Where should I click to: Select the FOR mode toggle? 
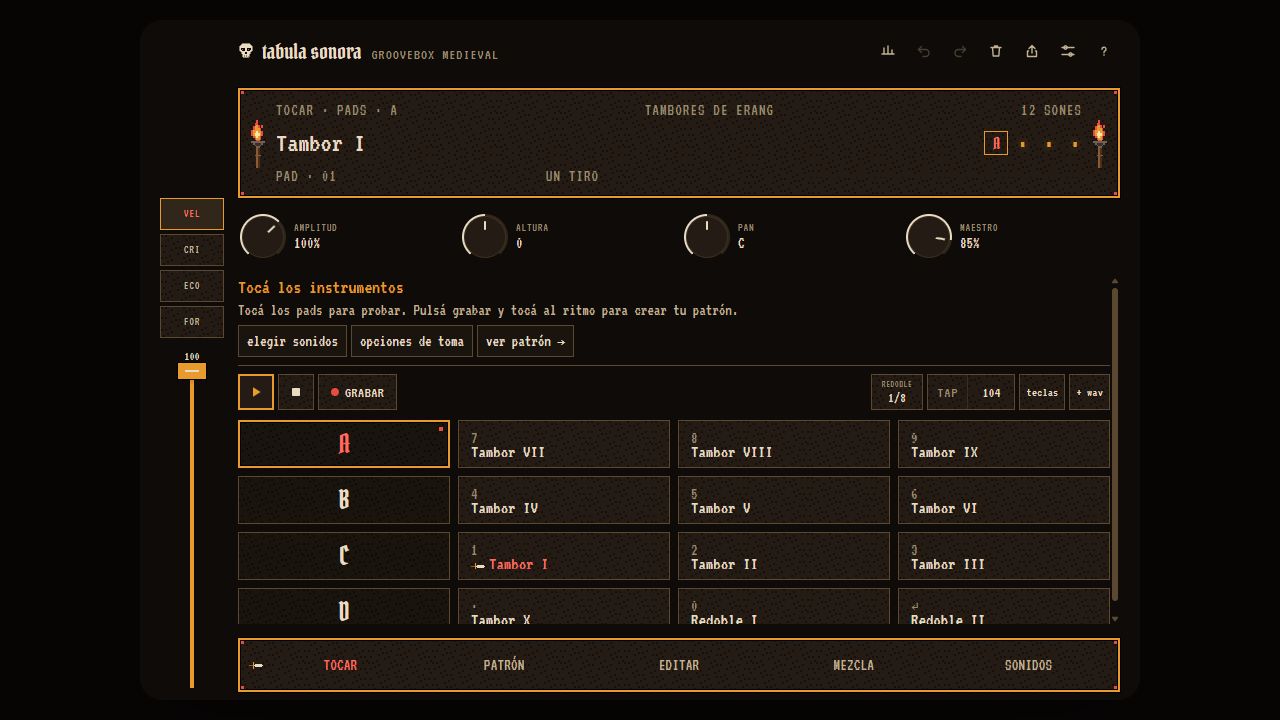coord(192,322)
